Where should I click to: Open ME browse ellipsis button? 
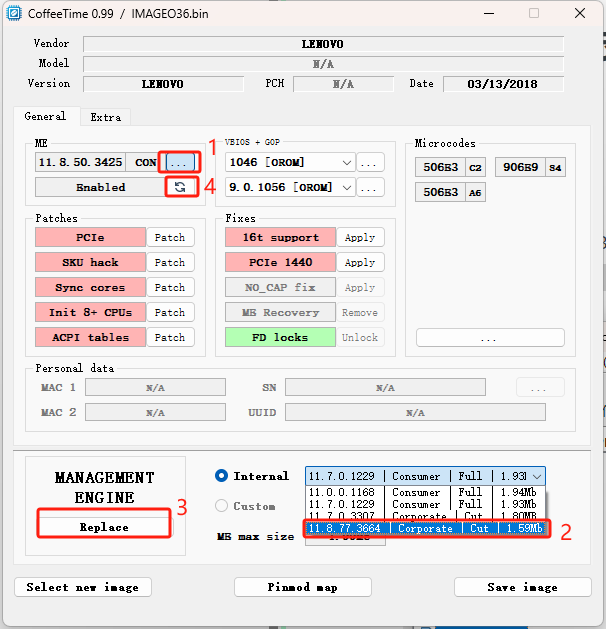pos(180,161)
